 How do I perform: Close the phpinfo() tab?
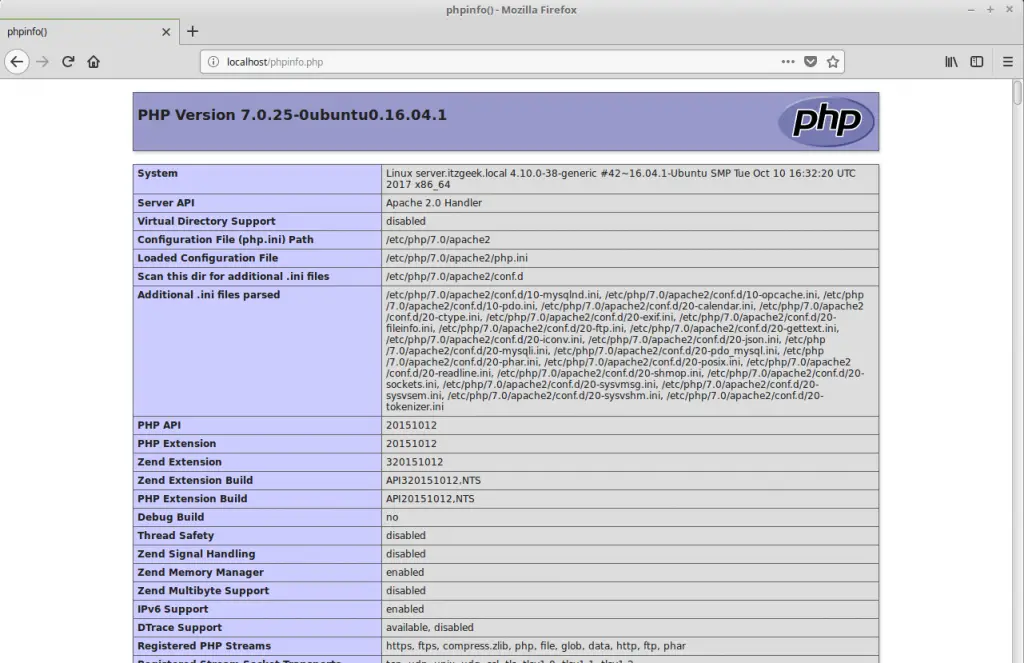click(x=166, y=31)
